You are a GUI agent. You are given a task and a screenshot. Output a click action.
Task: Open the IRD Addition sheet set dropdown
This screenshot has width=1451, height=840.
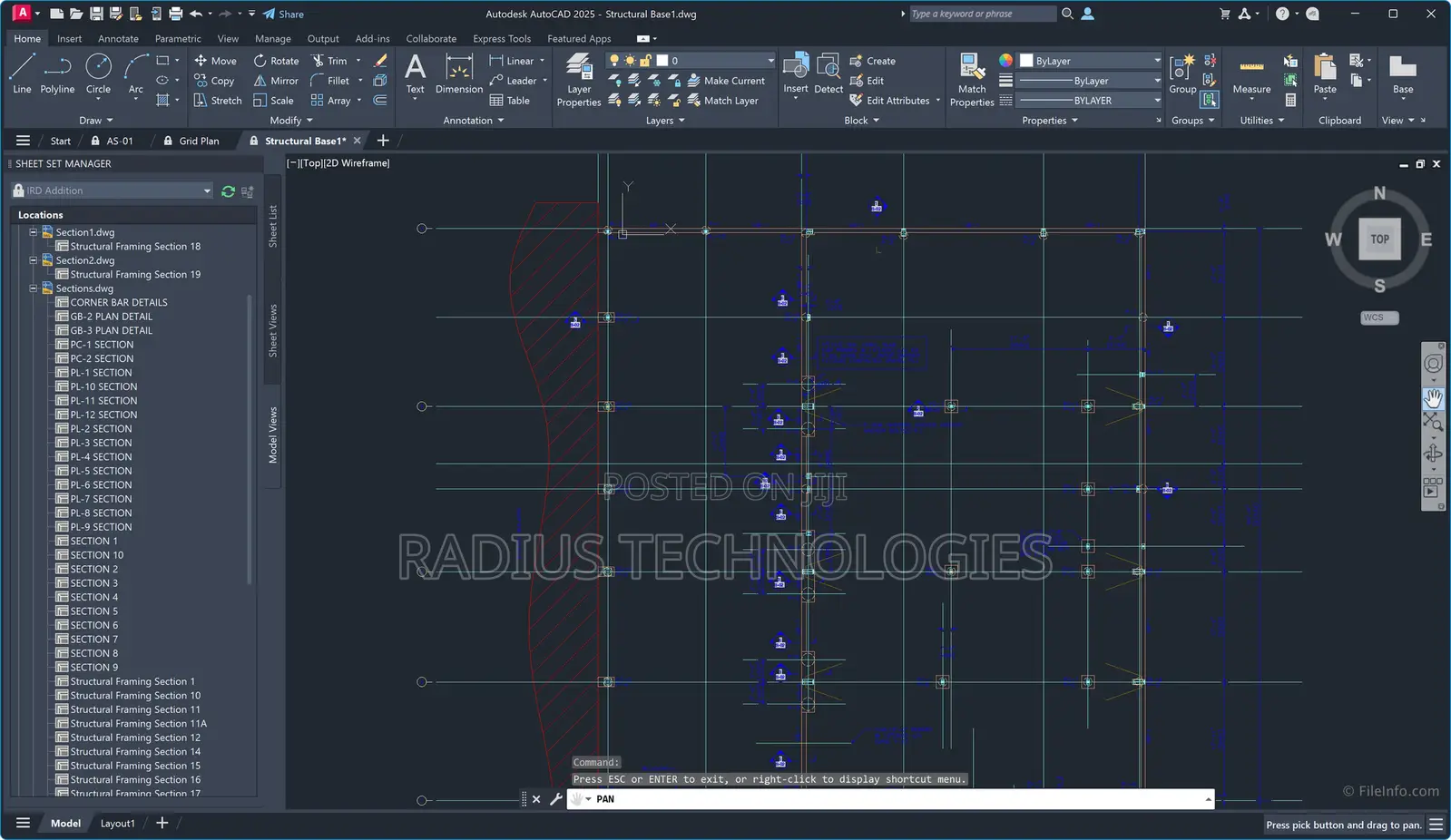pyautogui.click(x=207, y=190)
